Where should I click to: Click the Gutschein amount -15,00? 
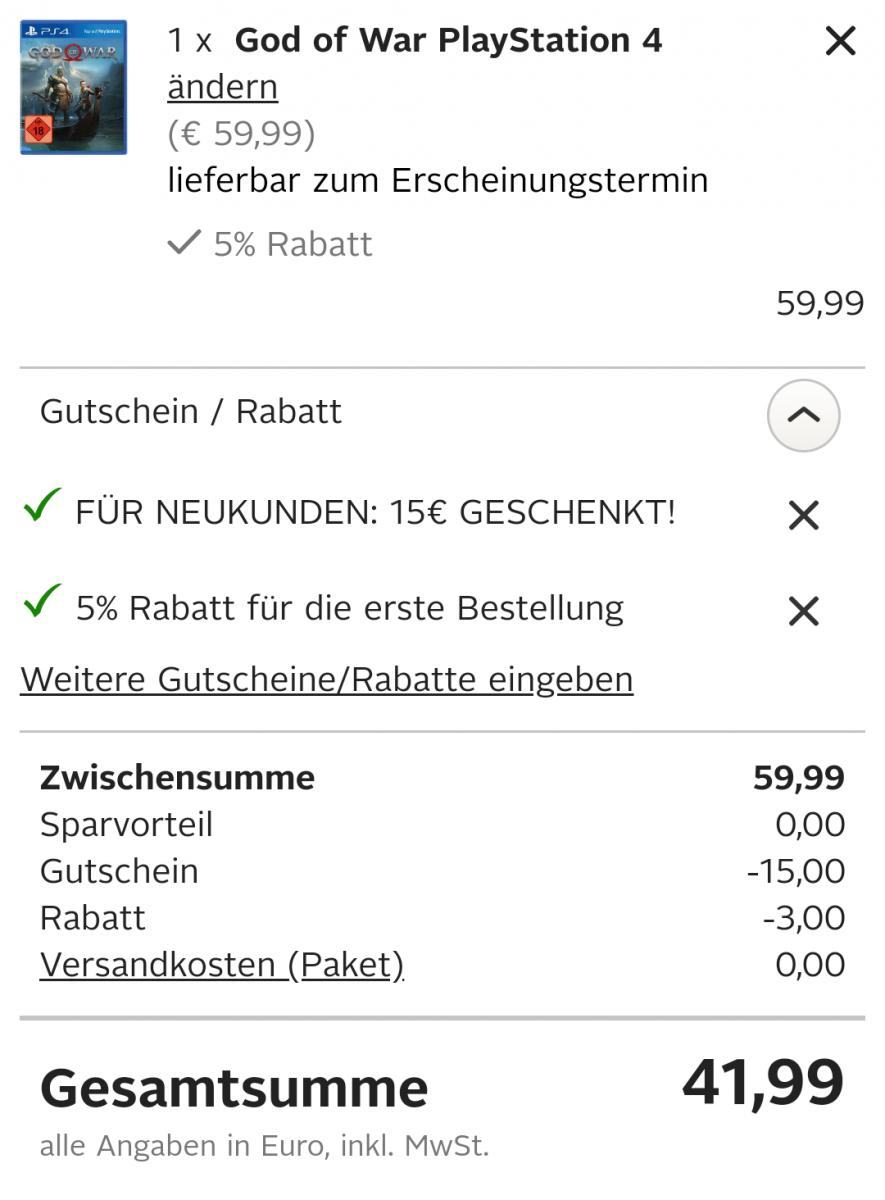[x=796, y=871]
